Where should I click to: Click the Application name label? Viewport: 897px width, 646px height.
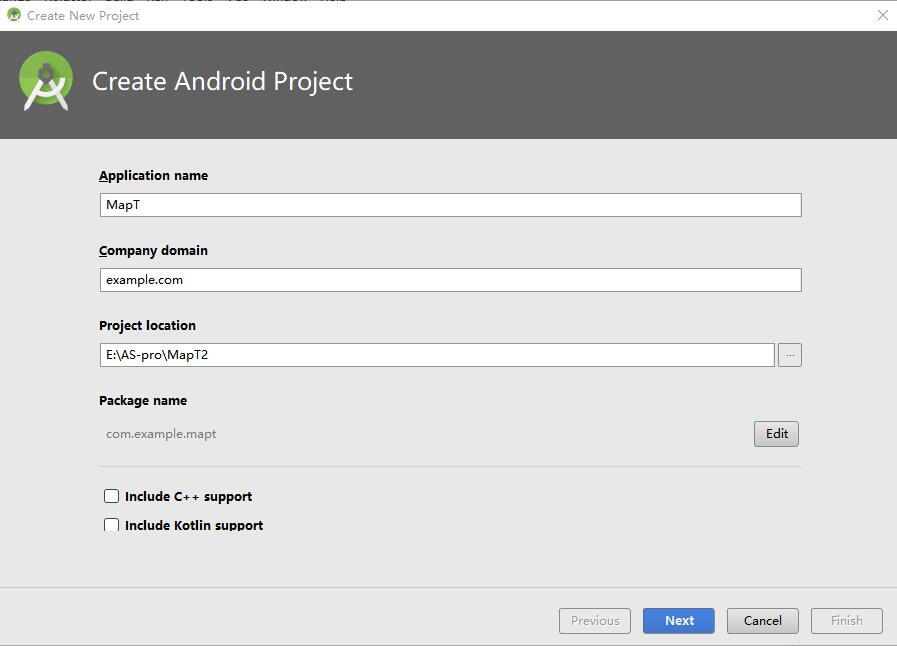click(153, 175)
